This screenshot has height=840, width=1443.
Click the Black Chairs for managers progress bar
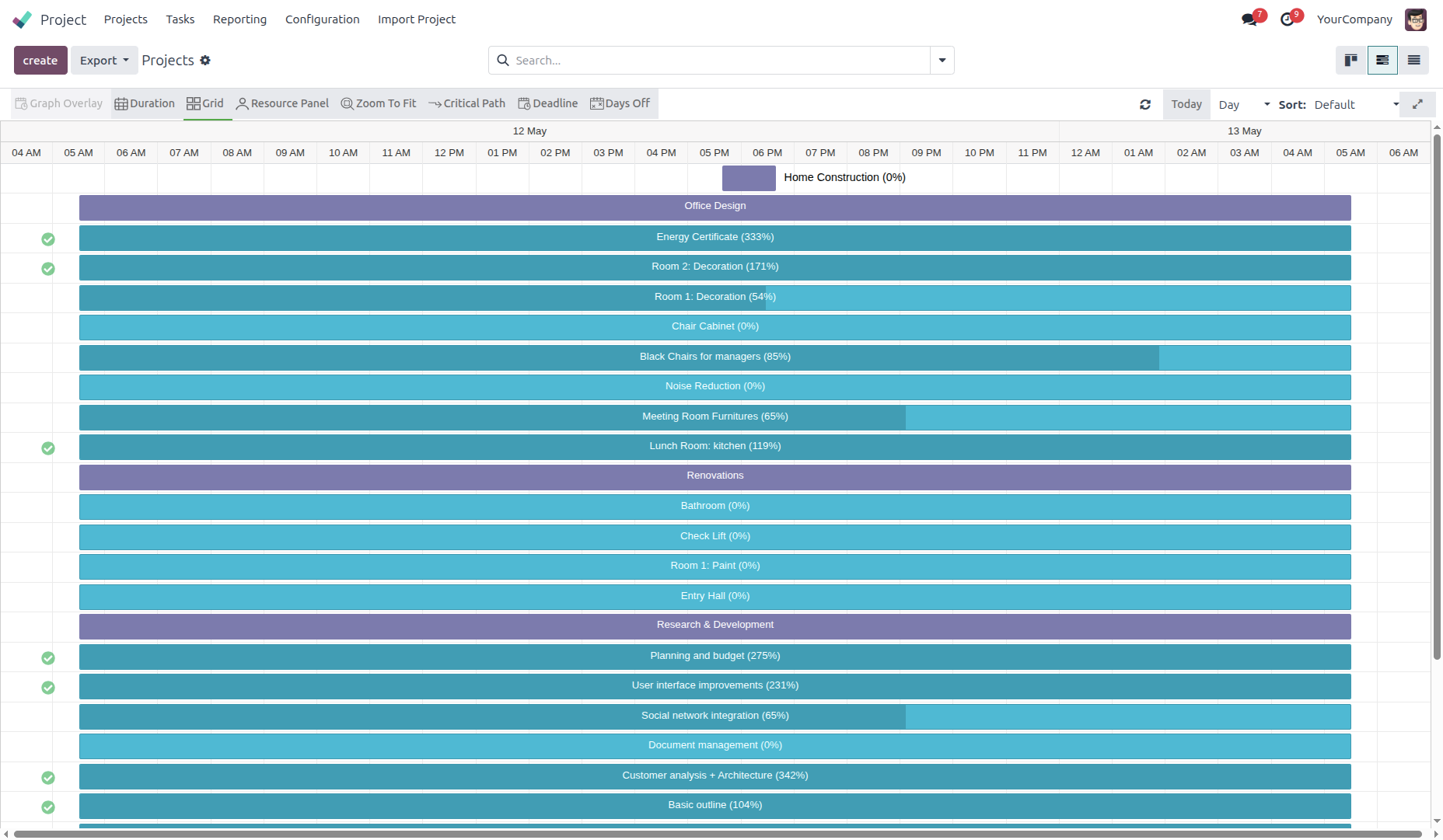715,357
